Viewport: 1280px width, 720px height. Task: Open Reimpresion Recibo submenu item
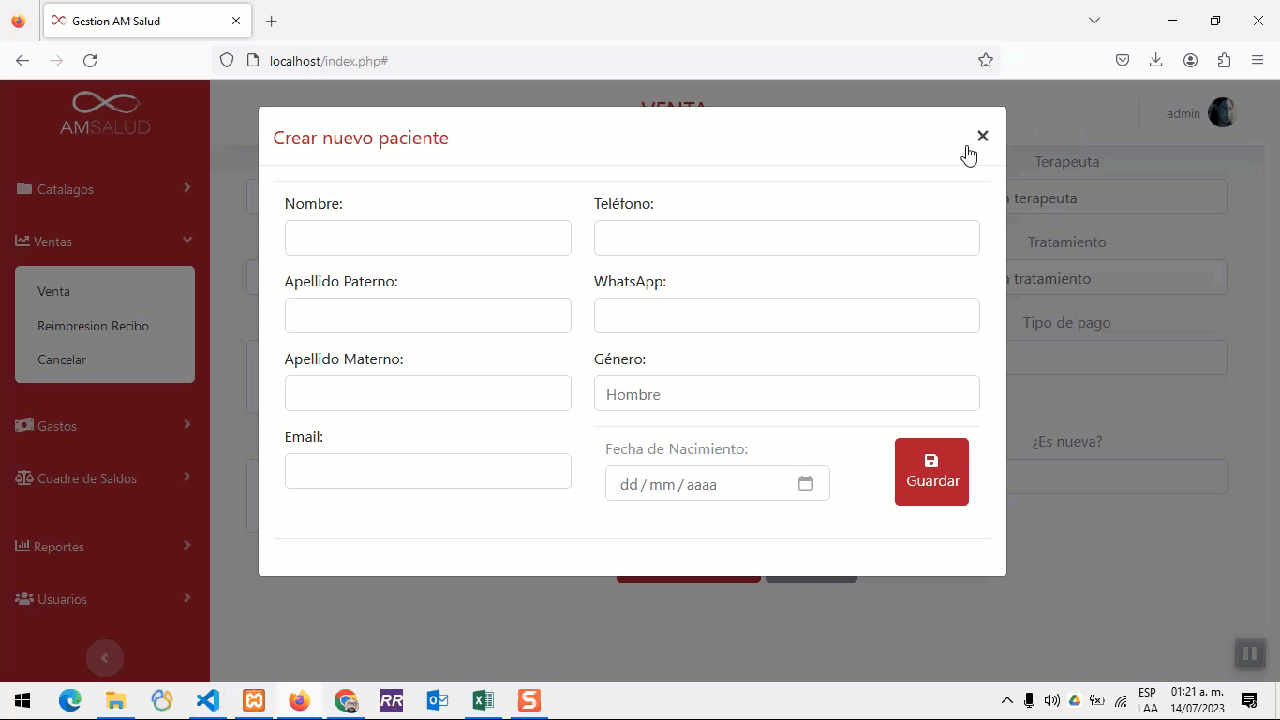[x=93, y=326]
